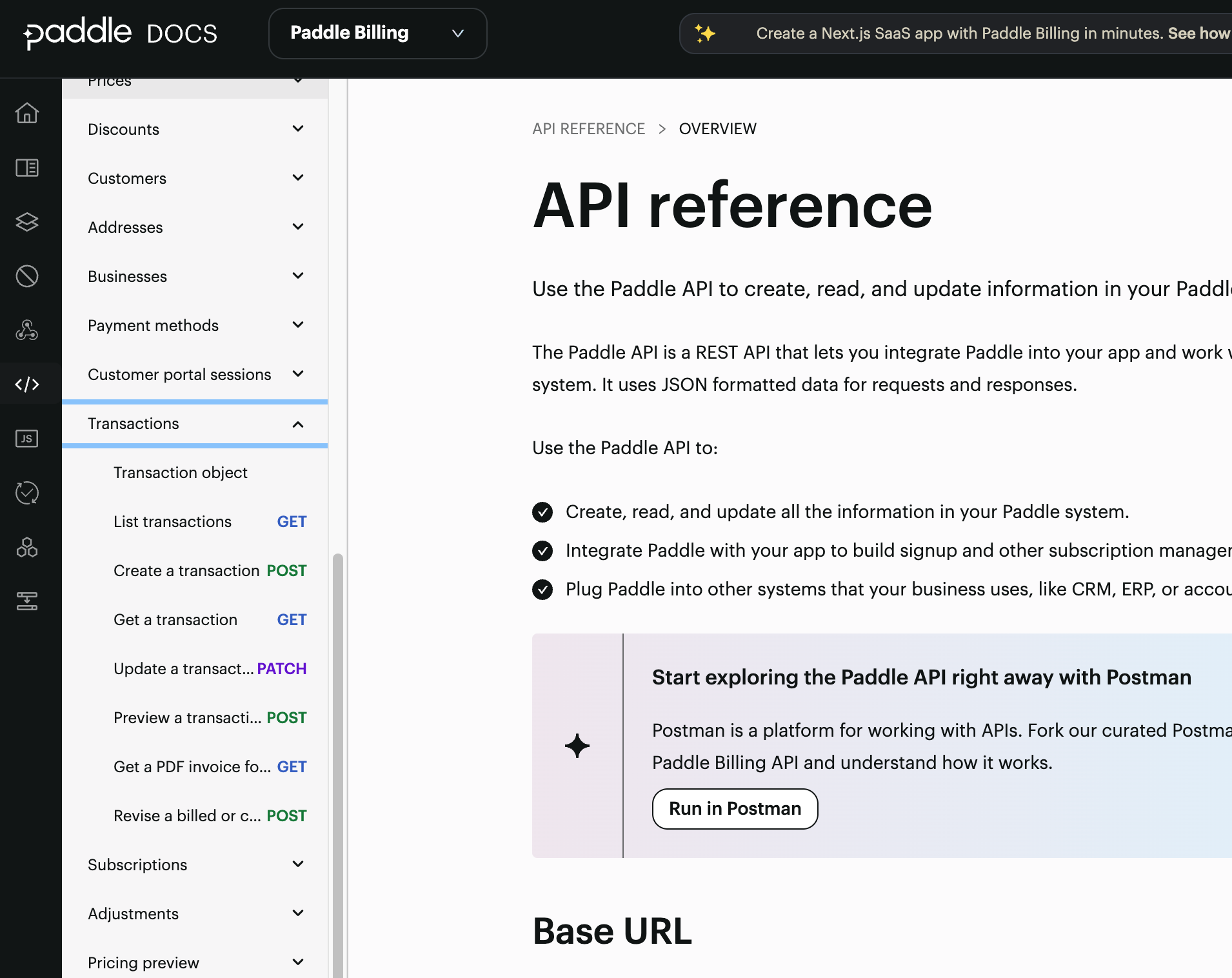Click the star icon in Postman callout
The width and height of the screenshot is (1232, 978).
[x=577, y=746]
